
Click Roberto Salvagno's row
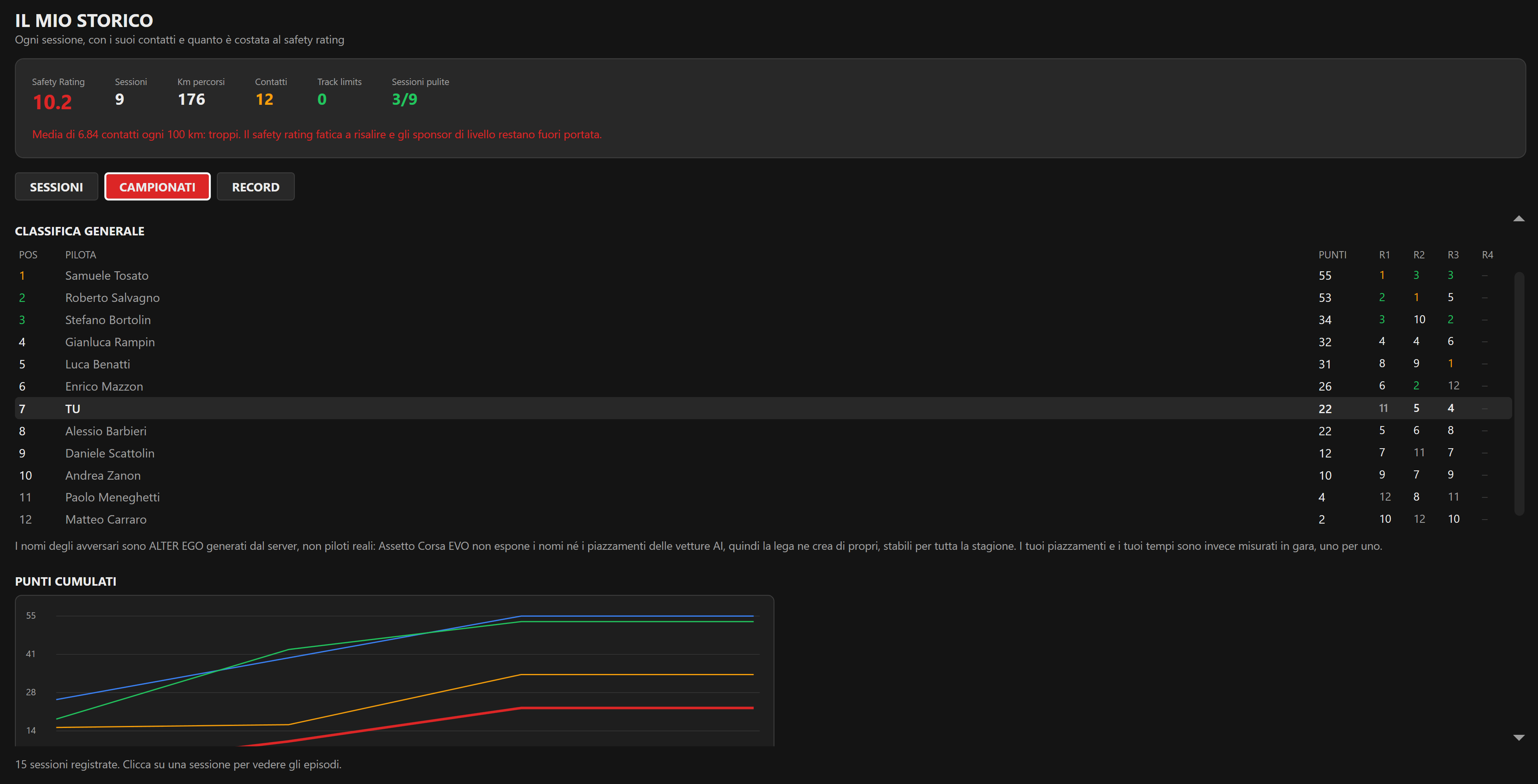(x=763, y=297)
